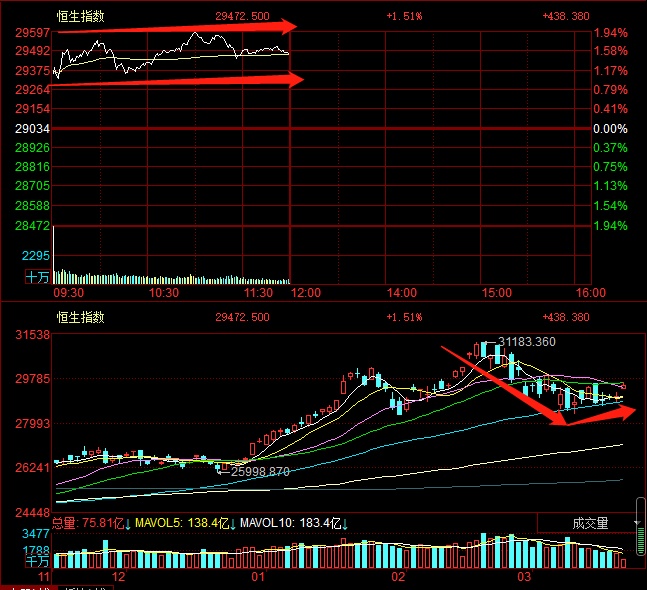This screenshot has height=590, width=647.
Task: Open the 成交量 indicator dropdown
Action: tap(591, 523)
